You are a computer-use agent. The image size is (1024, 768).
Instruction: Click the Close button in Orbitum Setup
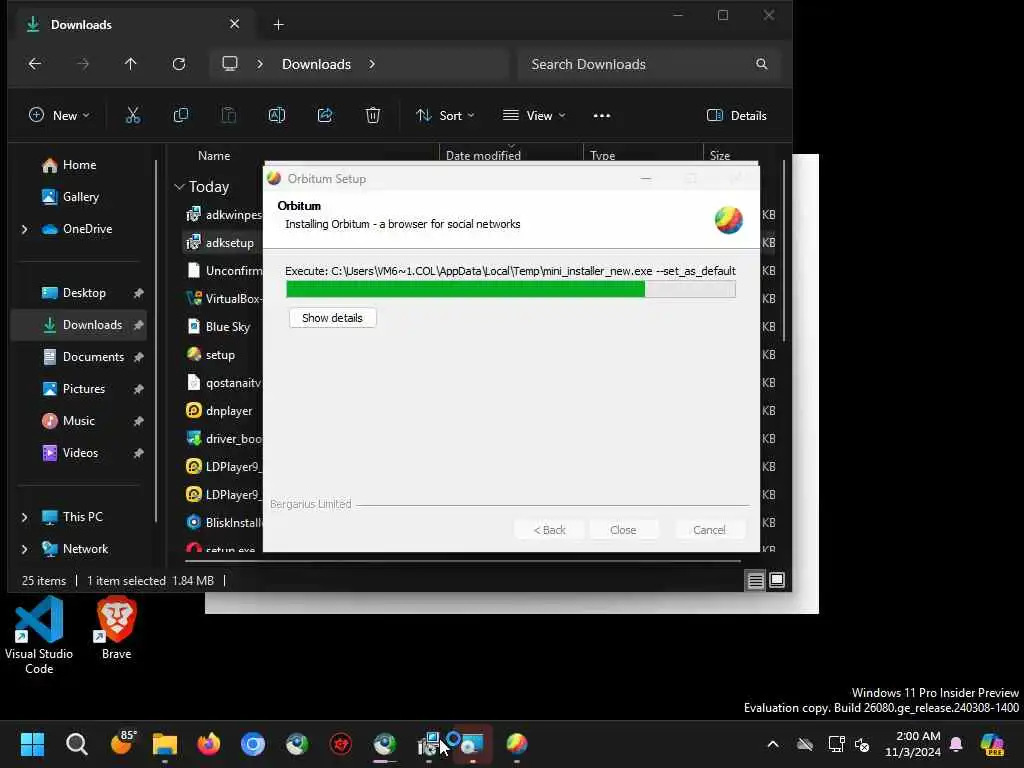tap(623, 530)
